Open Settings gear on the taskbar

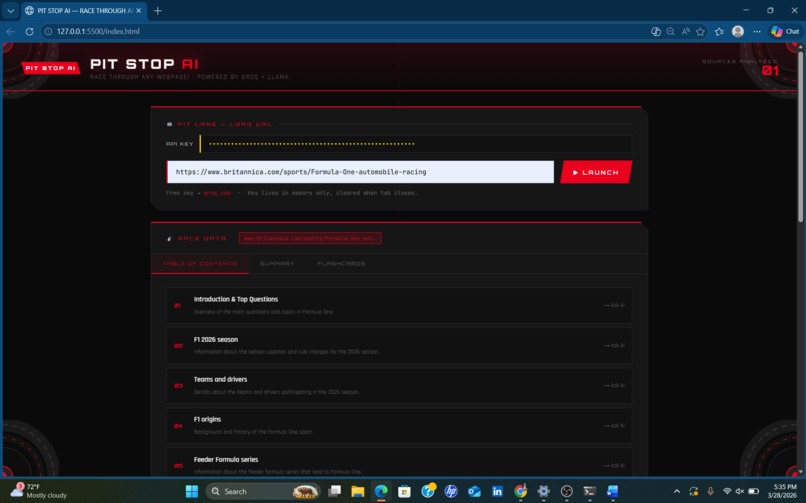click(543, 491)
